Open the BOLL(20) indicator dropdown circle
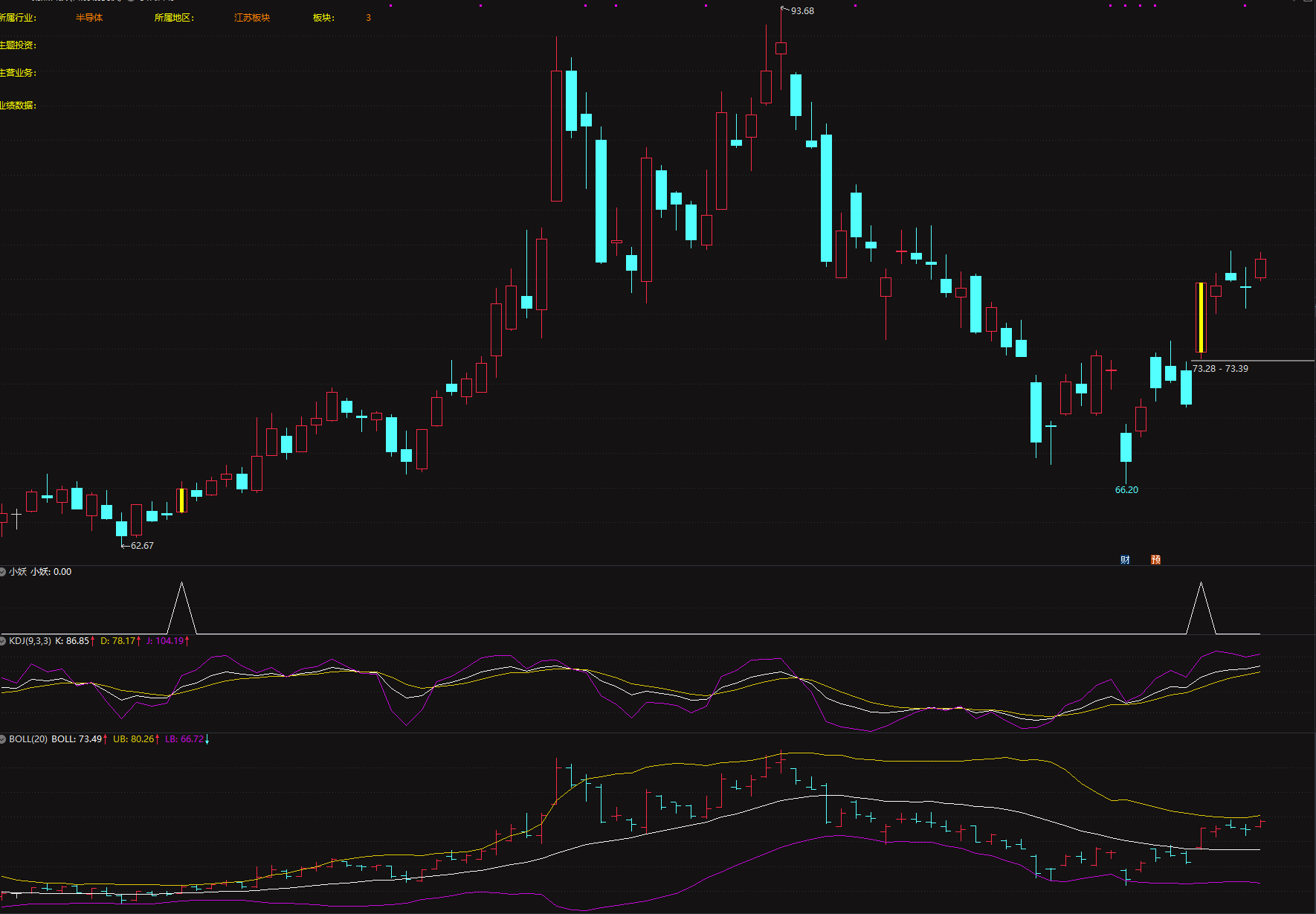1316x914 pixels. [x=3, y=739]
